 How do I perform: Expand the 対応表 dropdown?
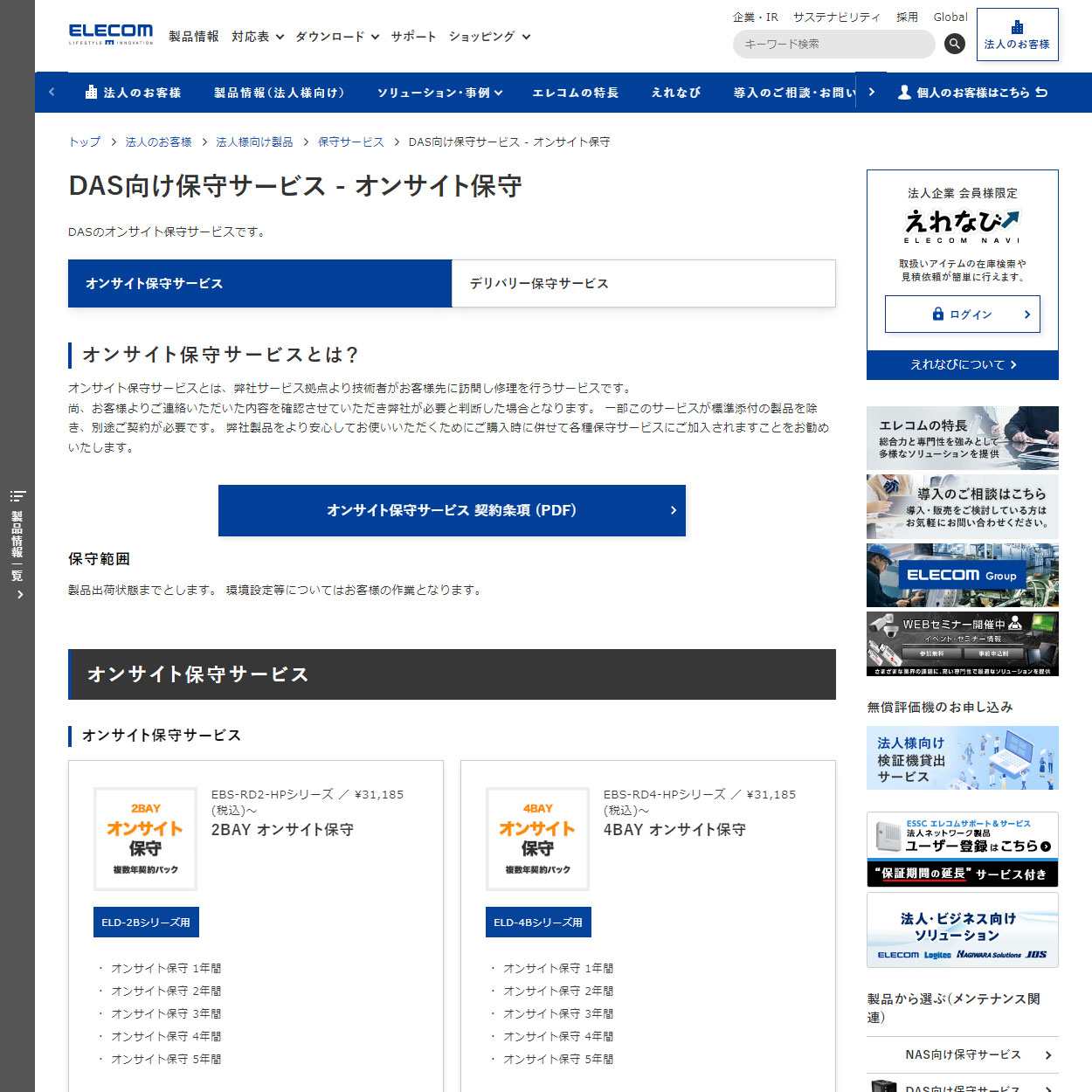point(257,37)
